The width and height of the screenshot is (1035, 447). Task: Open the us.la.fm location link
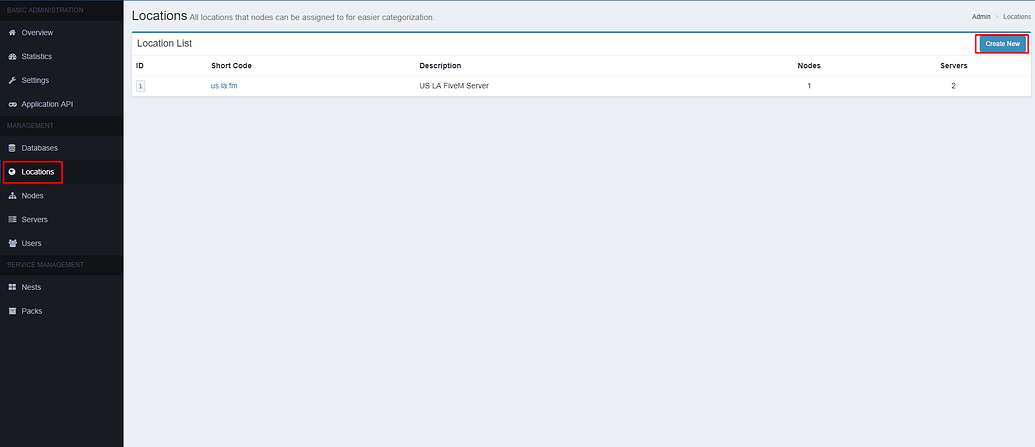(x=224, y=86)
